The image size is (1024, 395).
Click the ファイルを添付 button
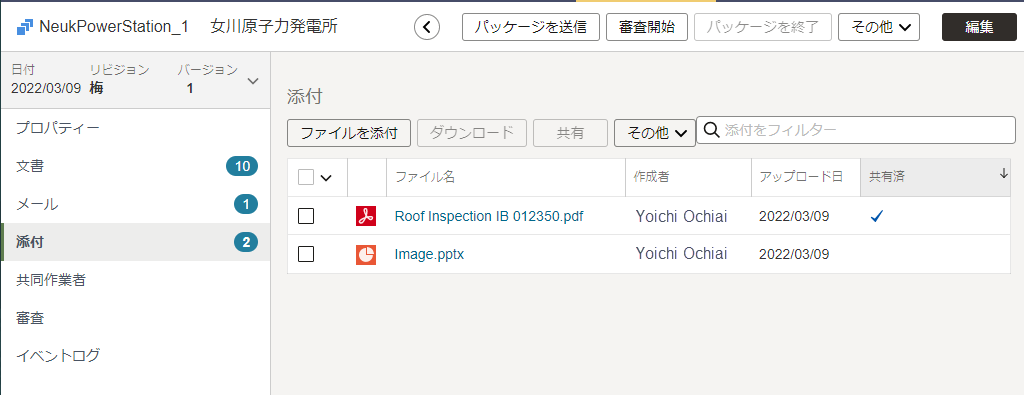tap(349, 133)
